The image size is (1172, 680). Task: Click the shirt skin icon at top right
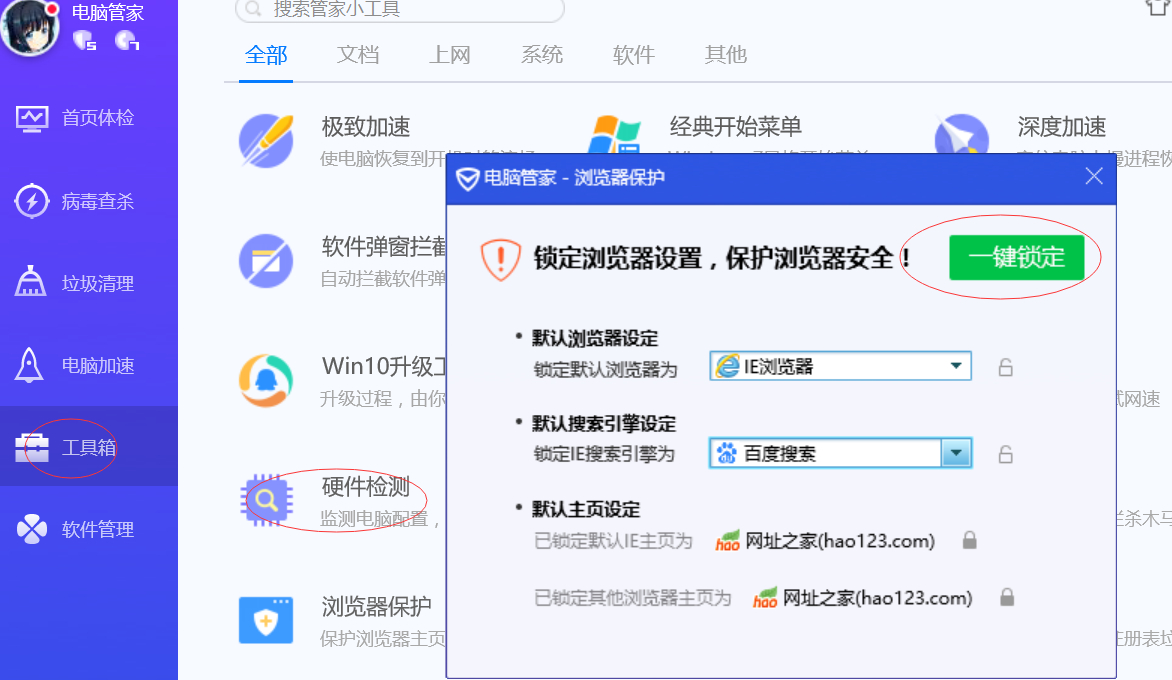coord(1158,7)
